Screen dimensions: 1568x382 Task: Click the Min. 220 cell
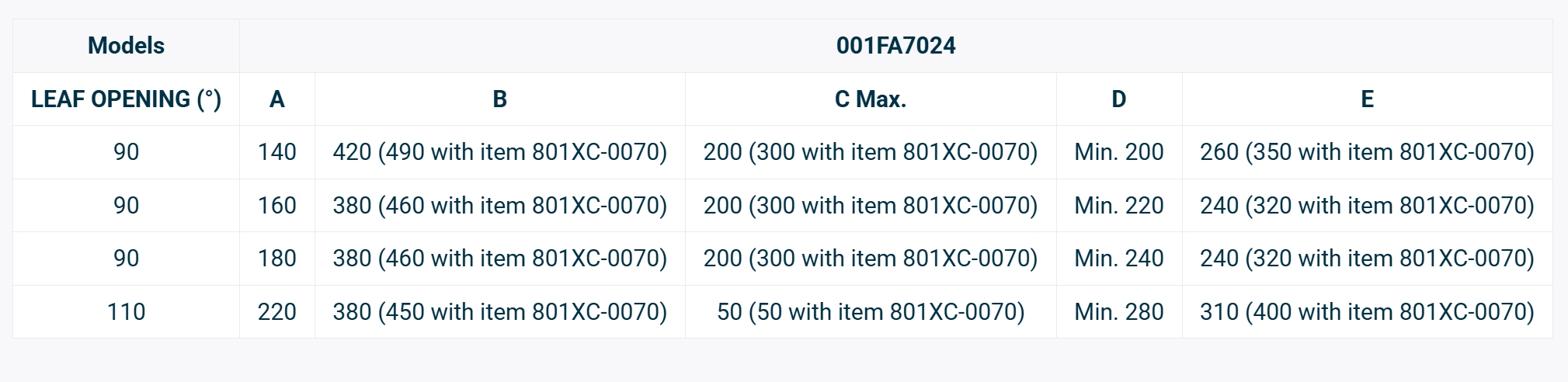pyautogui.click(x=1118, y=206)
